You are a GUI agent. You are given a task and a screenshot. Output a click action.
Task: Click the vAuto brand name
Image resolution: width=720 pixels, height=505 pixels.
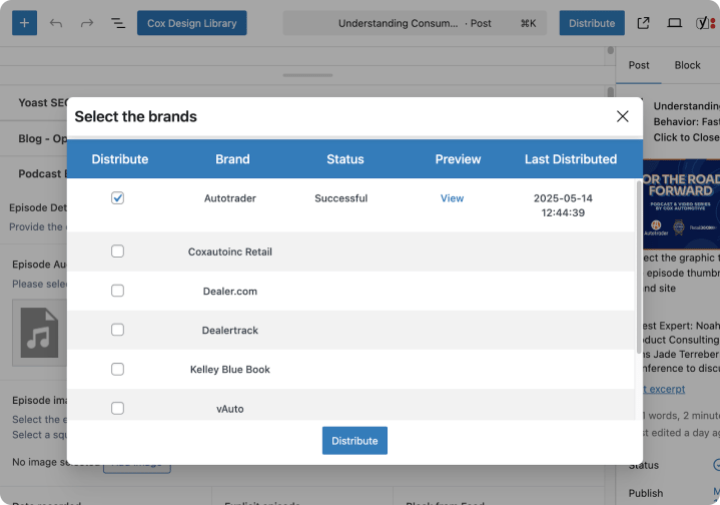[x=230, y=409]
